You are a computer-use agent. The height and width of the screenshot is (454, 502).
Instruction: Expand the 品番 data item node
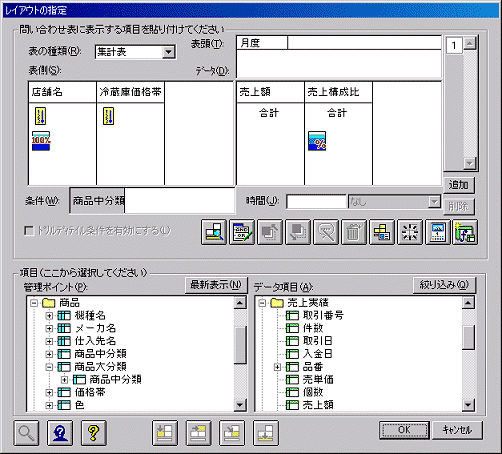pyautogui.click(x=277, y=367)
